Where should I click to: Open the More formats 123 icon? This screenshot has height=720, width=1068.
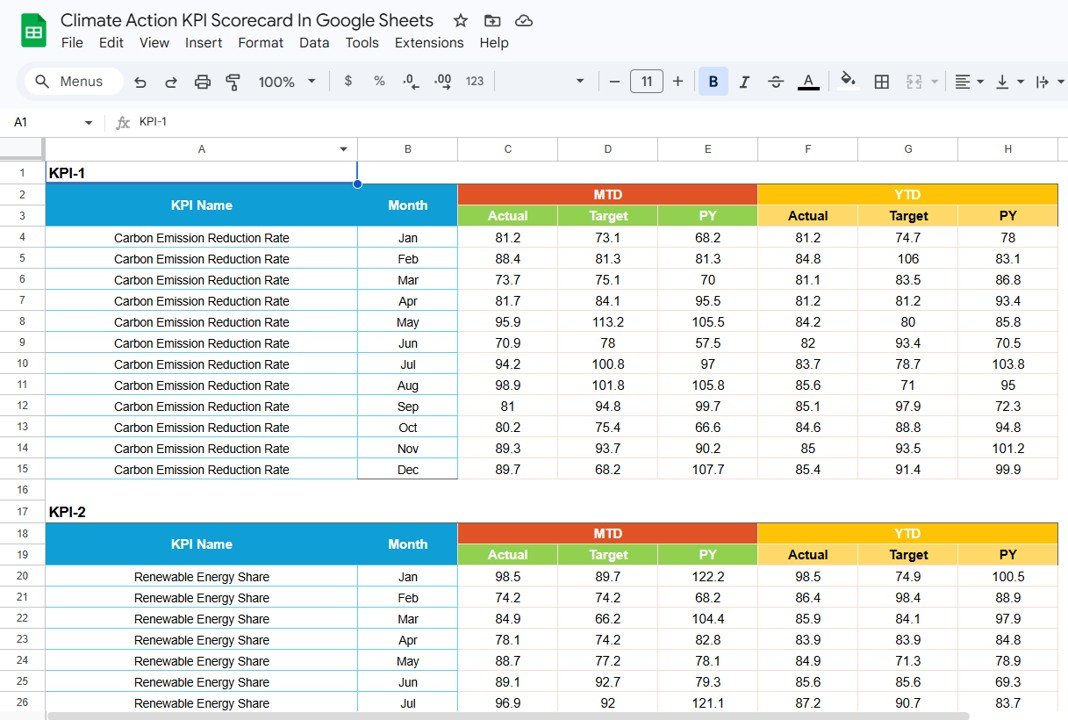(474, 81)
